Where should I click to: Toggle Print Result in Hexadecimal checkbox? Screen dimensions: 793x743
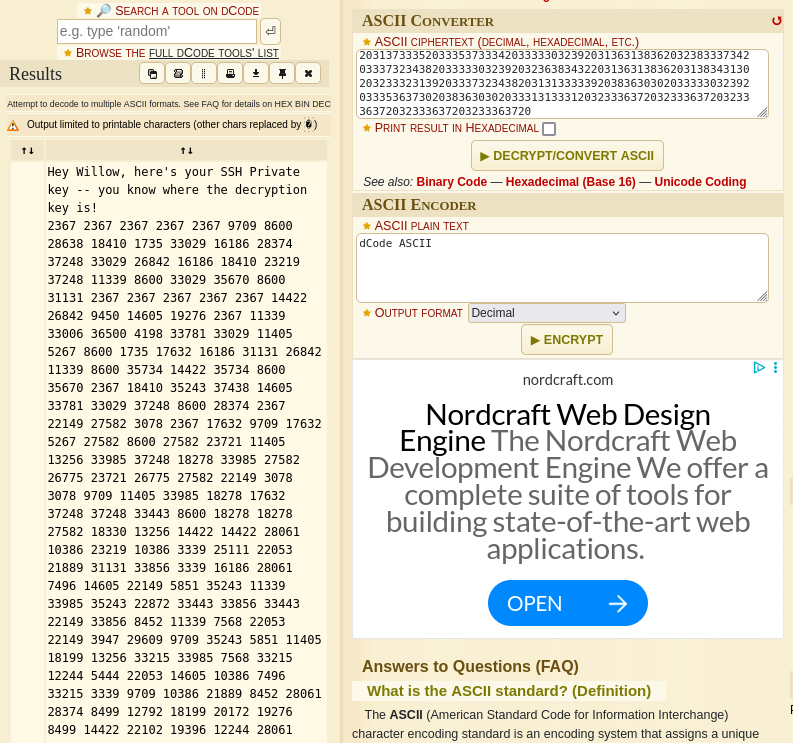(549, 129)
